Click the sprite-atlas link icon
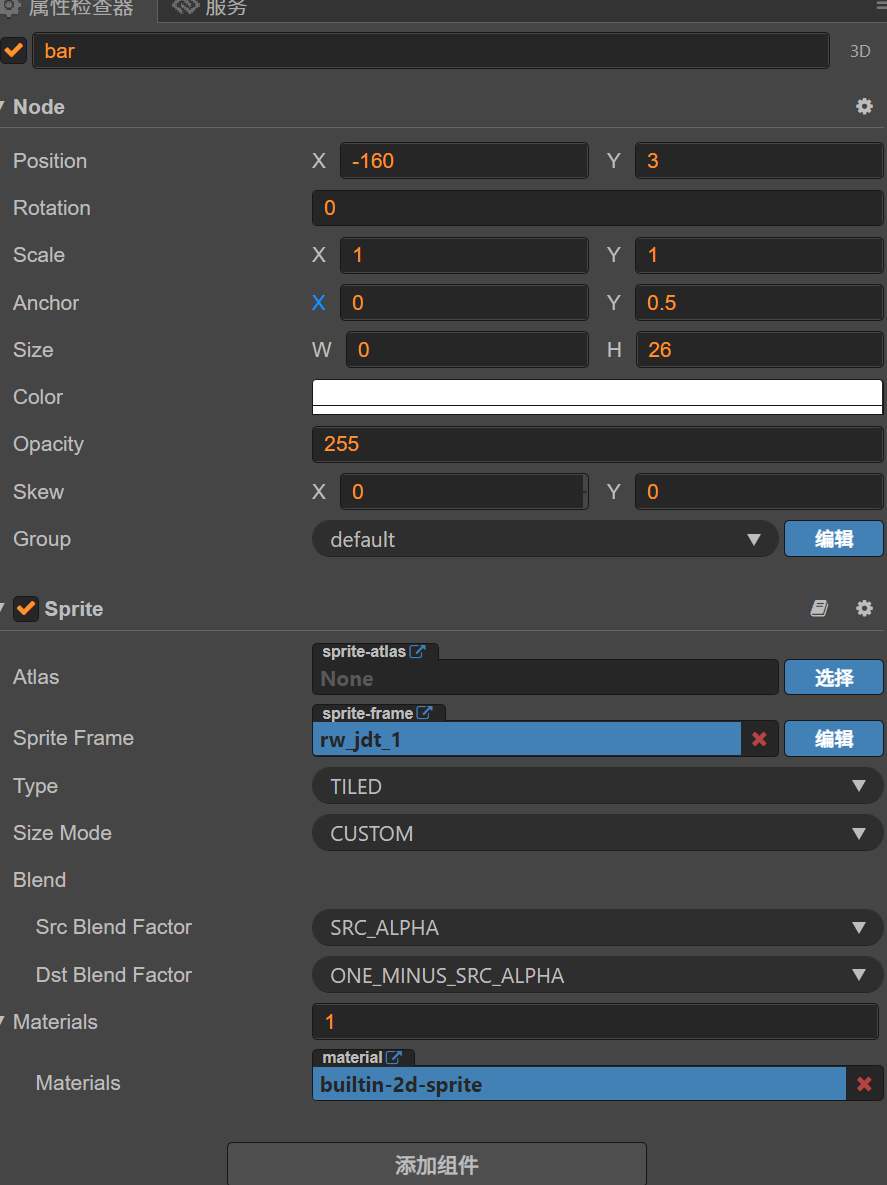This screenshot has width=887, height=1185. (x=418, y=652)
